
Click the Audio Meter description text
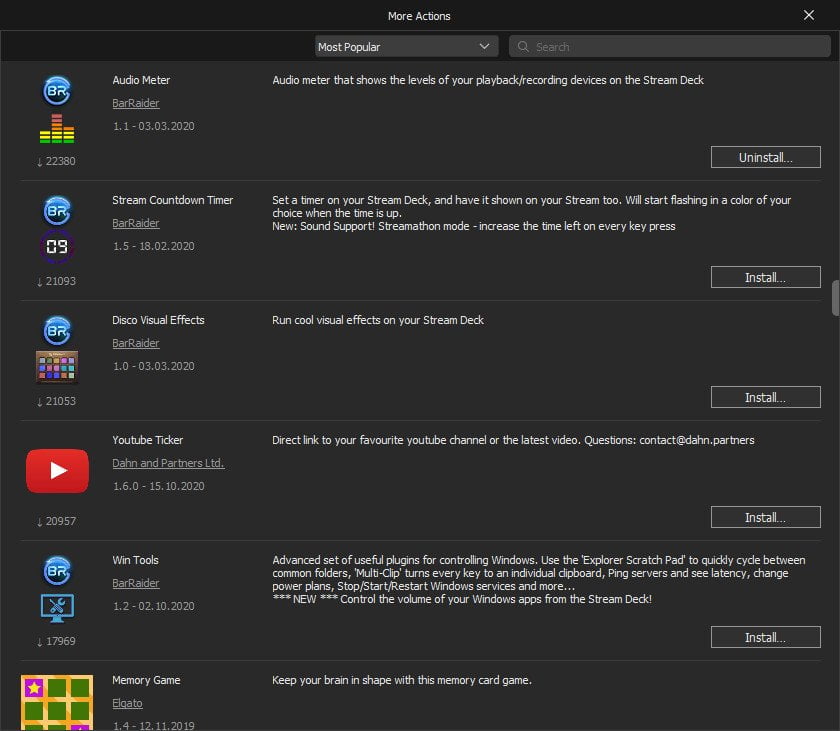coord(488,80)
